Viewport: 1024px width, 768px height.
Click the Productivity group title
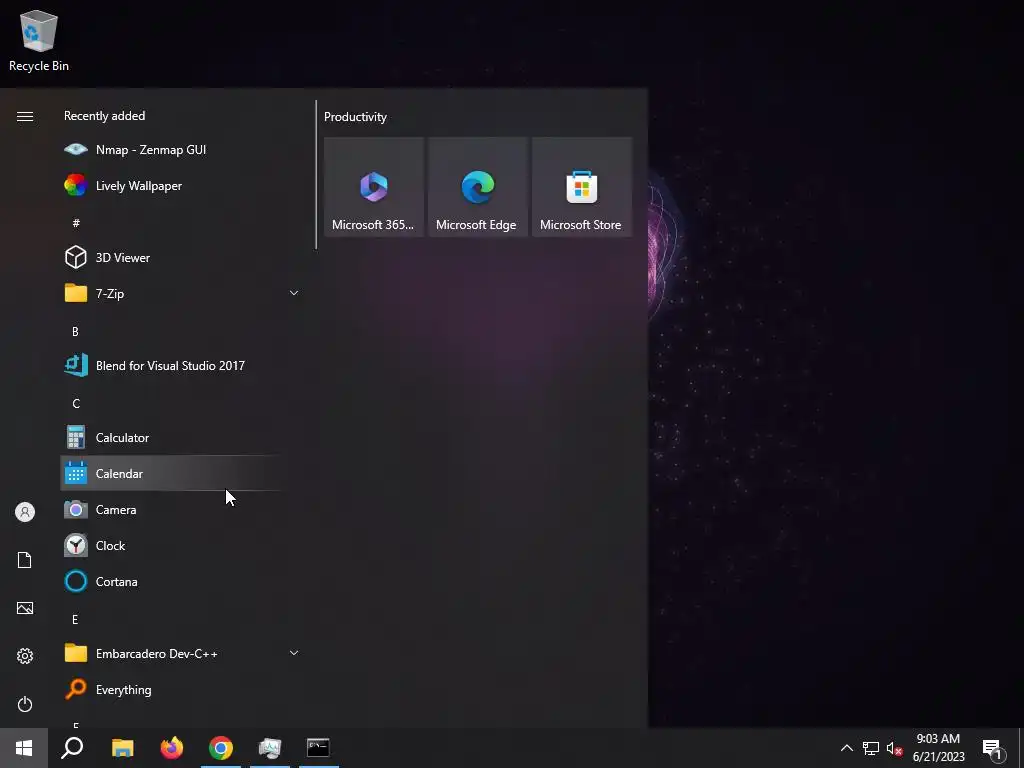pos(355,117)
